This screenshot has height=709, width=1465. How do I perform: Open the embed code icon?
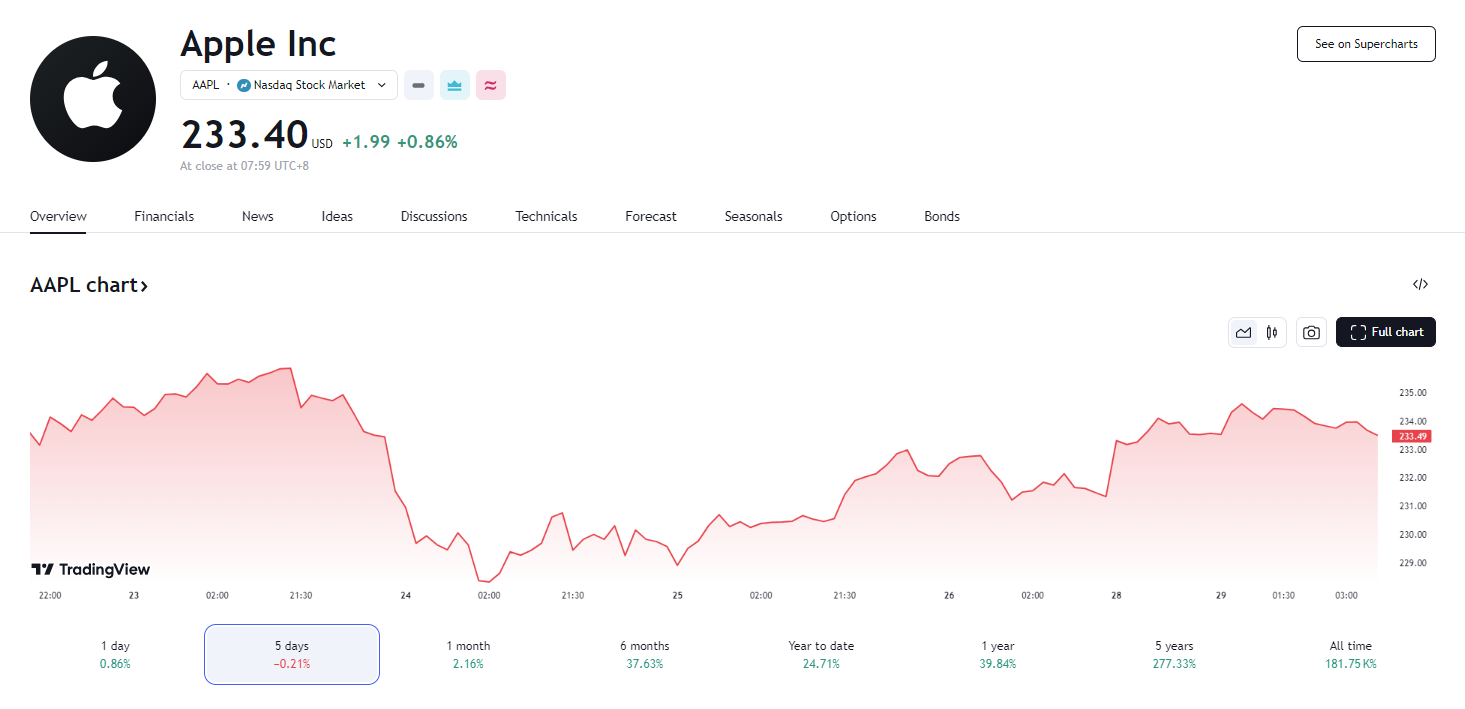tap(1420, 285)
